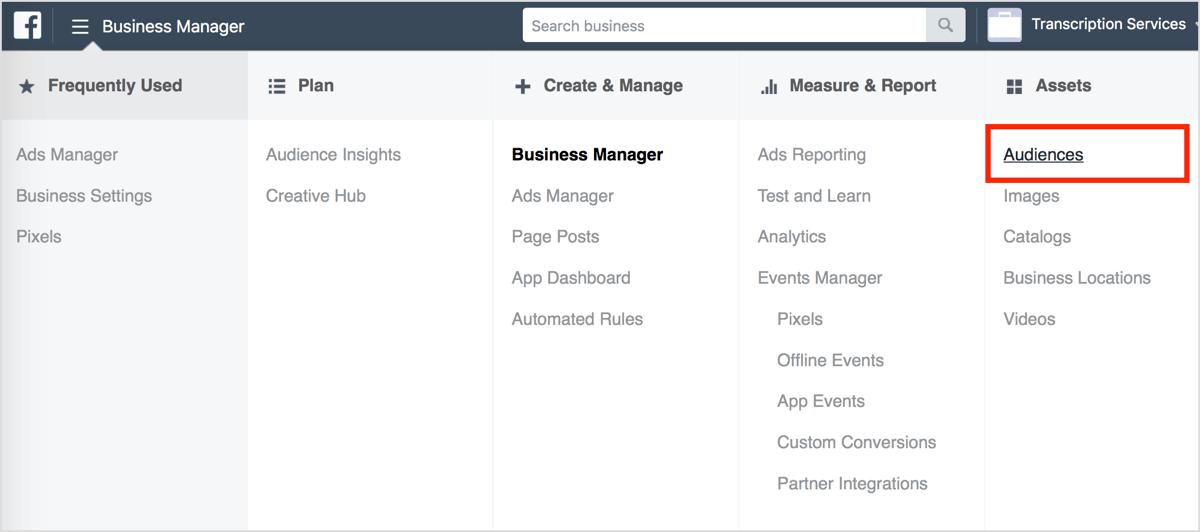Toggle the hamburger menu icon
1200x532 pixels.
pos(80,27)
